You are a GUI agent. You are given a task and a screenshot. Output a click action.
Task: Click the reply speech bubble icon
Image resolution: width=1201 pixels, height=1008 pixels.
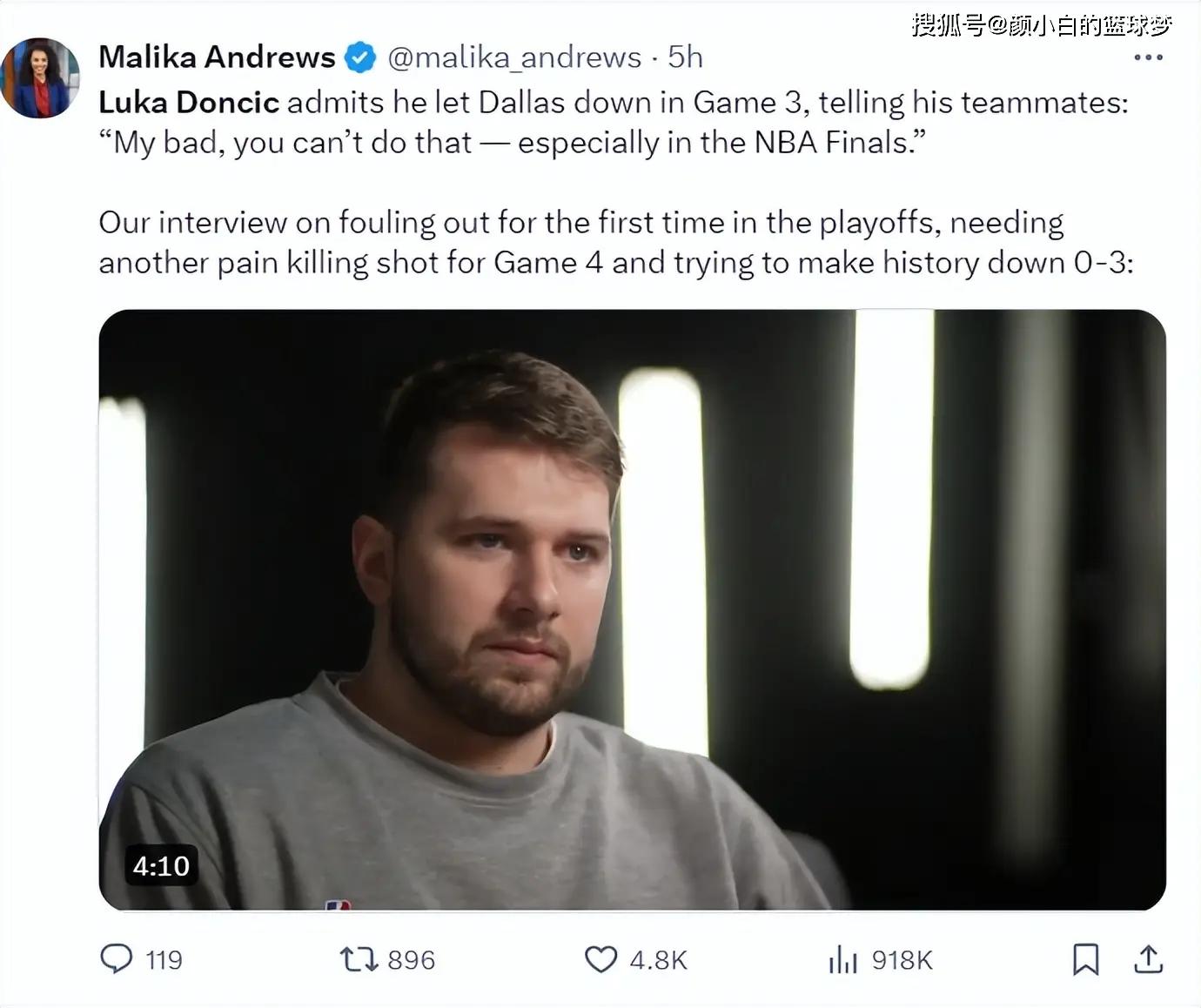117,959
